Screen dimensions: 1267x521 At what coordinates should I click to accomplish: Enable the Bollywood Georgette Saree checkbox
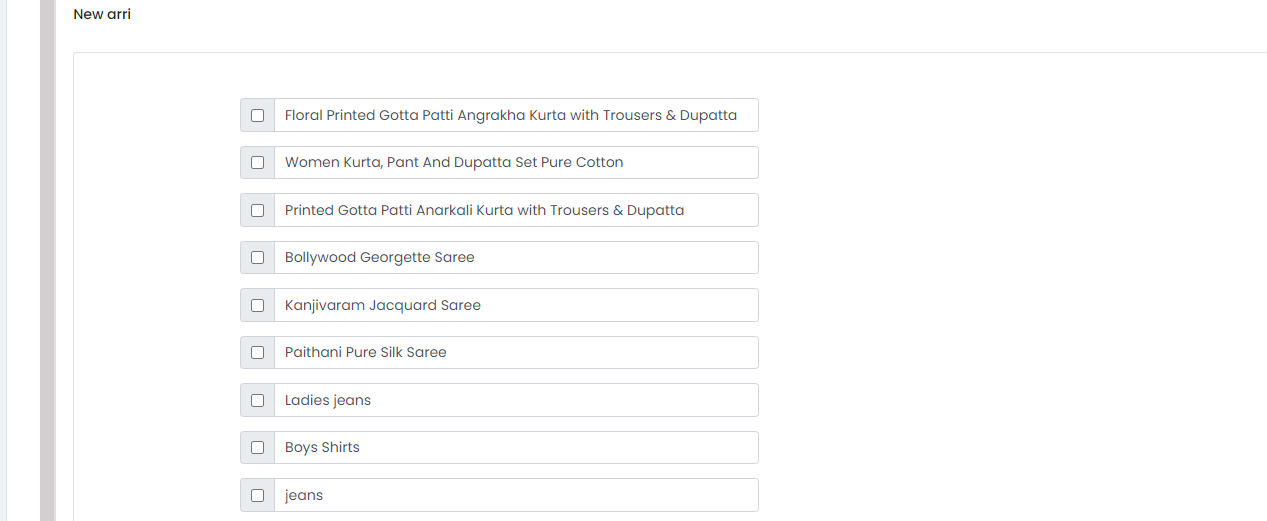(x=257, y=257)
